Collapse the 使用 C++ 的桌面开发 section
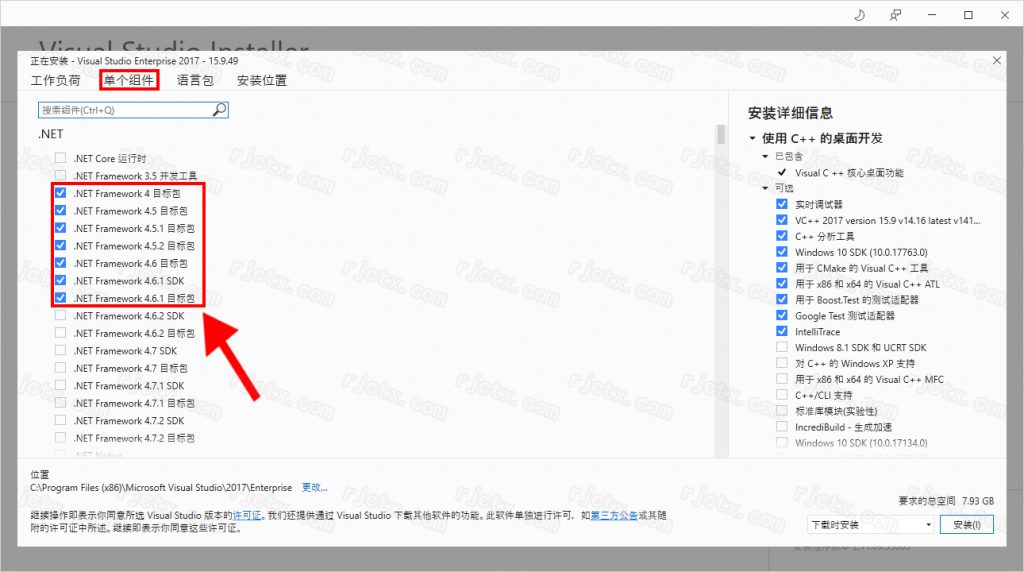Viewport: 1024px width, 572px height. [x=752, y=138]
